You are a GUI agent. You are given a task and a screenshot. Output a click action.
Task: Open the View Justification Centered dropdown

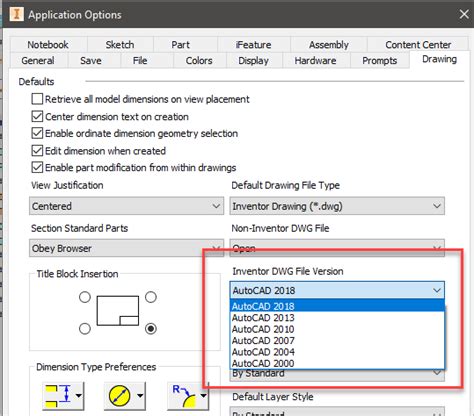click(x=126, y=206)
